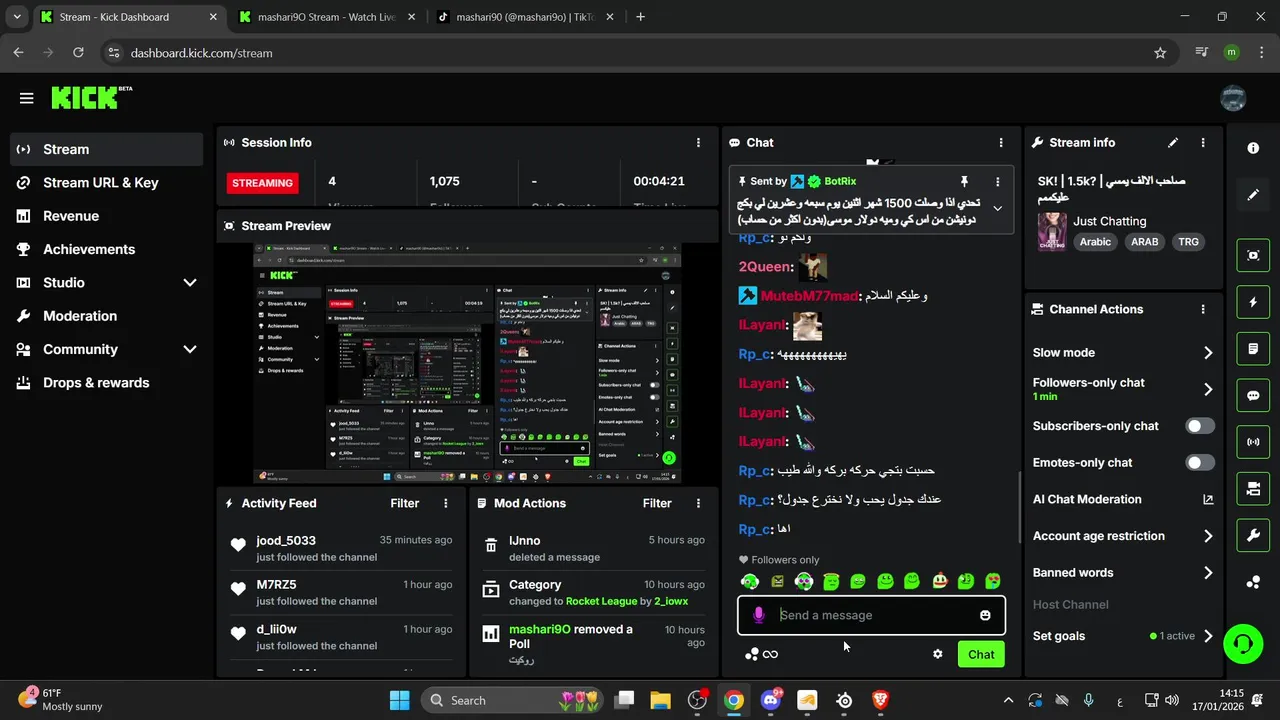1280x720 pixels.
Task: Toggle Activity Feed lightning widget in sidebar
Action: pyautogui.click(x=1253, y=302)
